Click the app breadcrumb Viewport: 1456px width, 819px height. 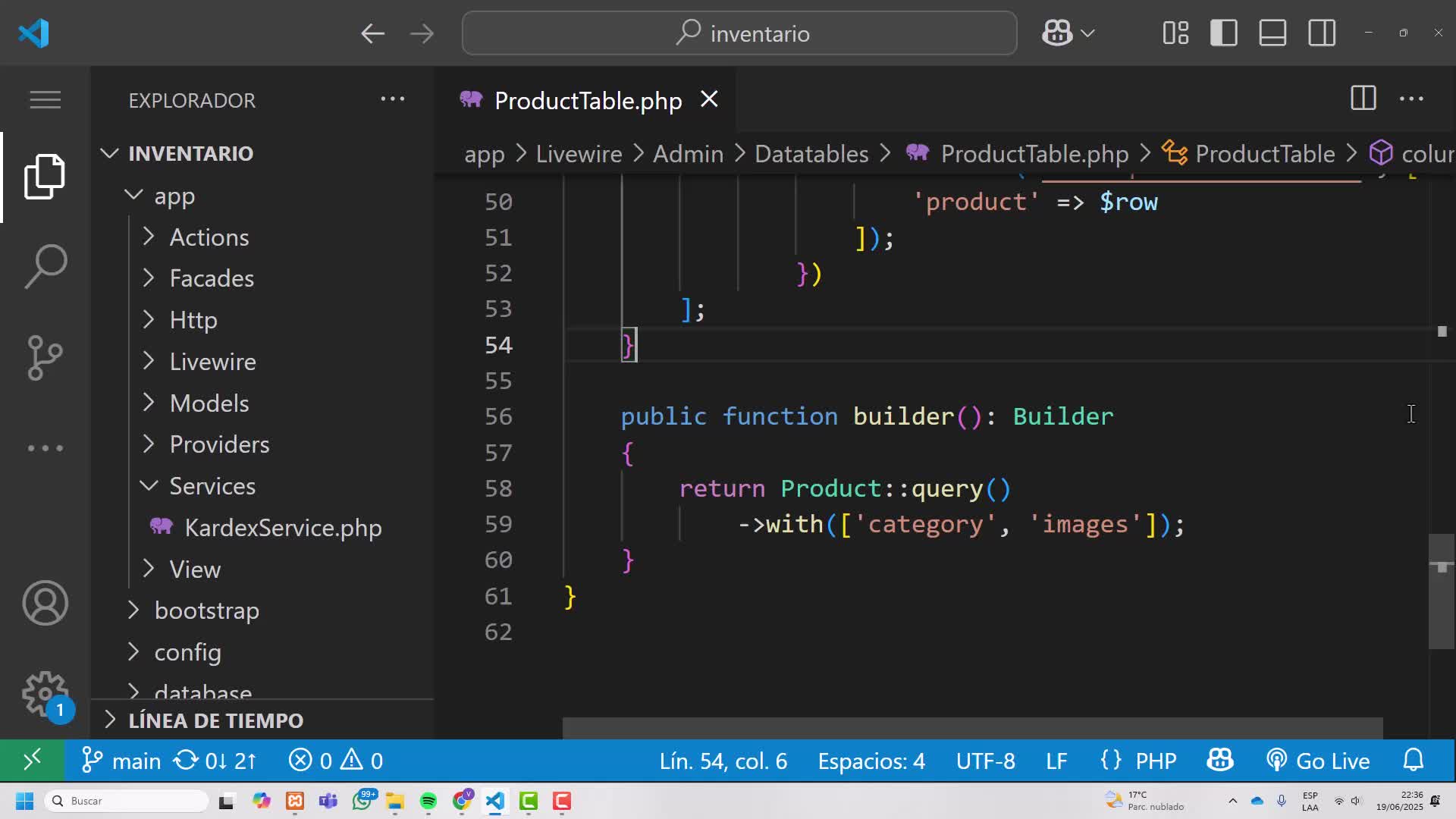point(484,154)
